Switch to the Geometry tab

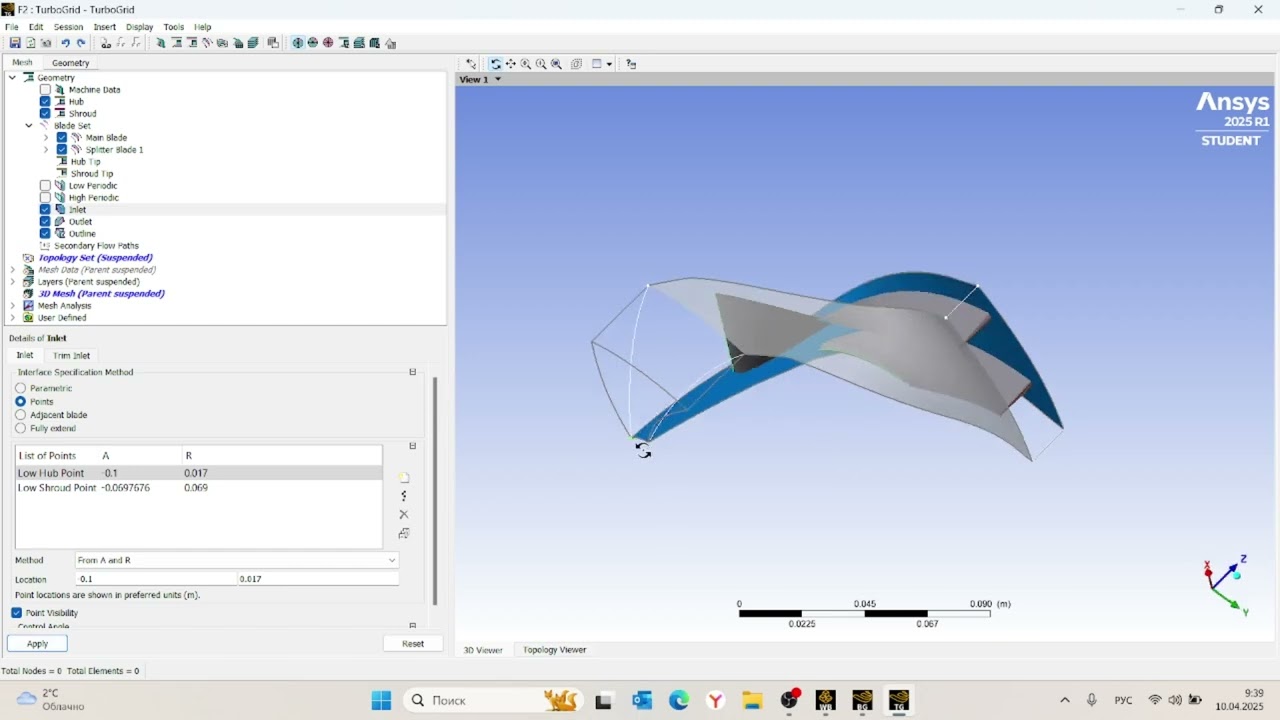point(70,63)
